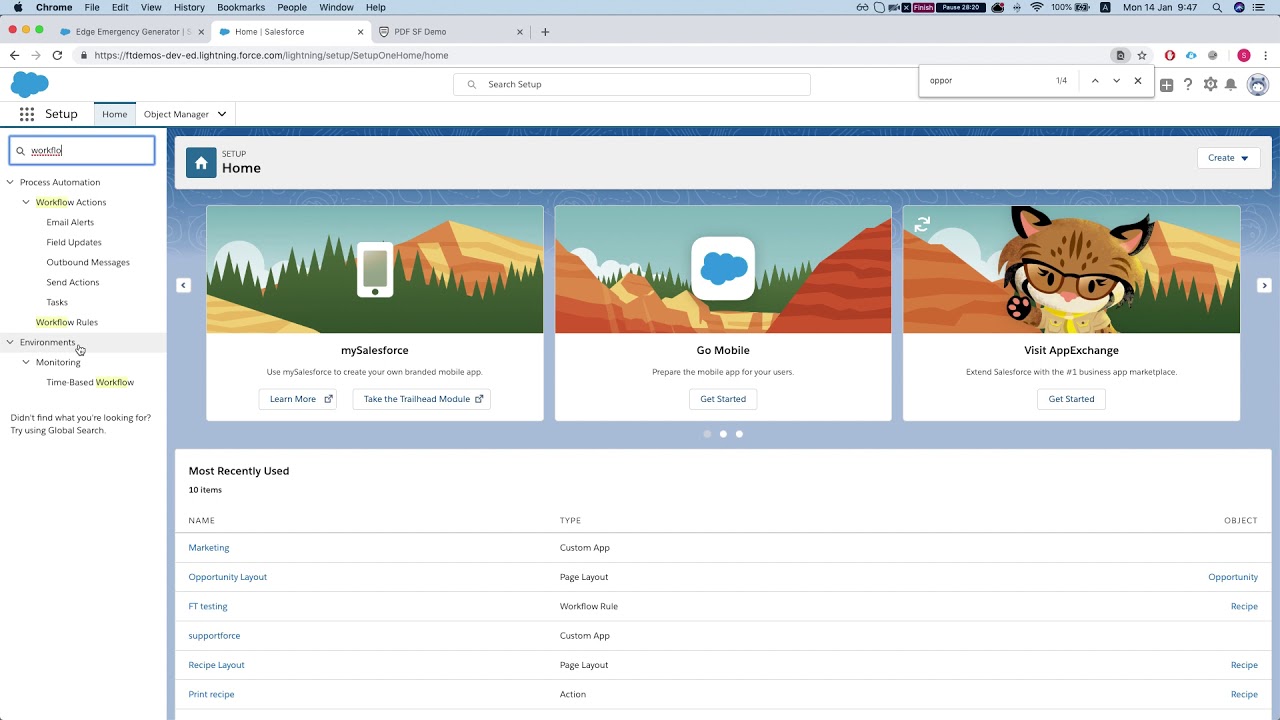Reload the page
1280x720 pixels.
click(57, 56)
